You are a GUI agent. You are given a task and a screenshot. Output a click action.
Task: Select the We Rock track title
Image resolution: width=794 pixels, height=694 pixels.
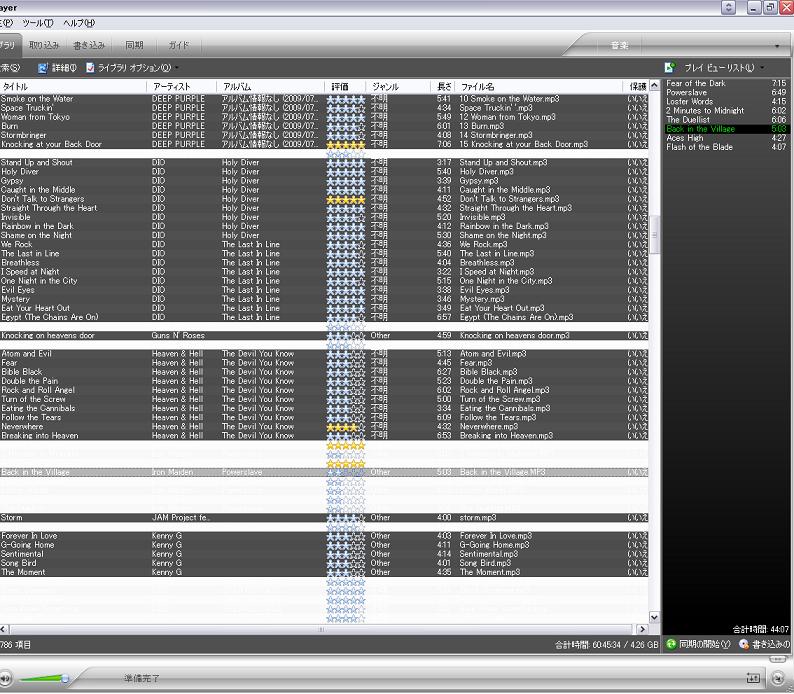(x=17, y=244)
